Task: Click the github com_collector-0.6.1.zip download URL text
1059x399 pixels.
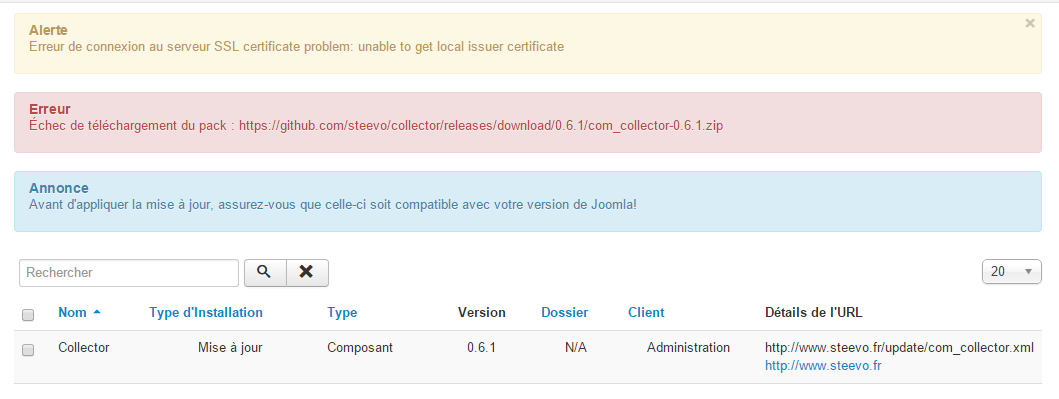Action: 482,126
